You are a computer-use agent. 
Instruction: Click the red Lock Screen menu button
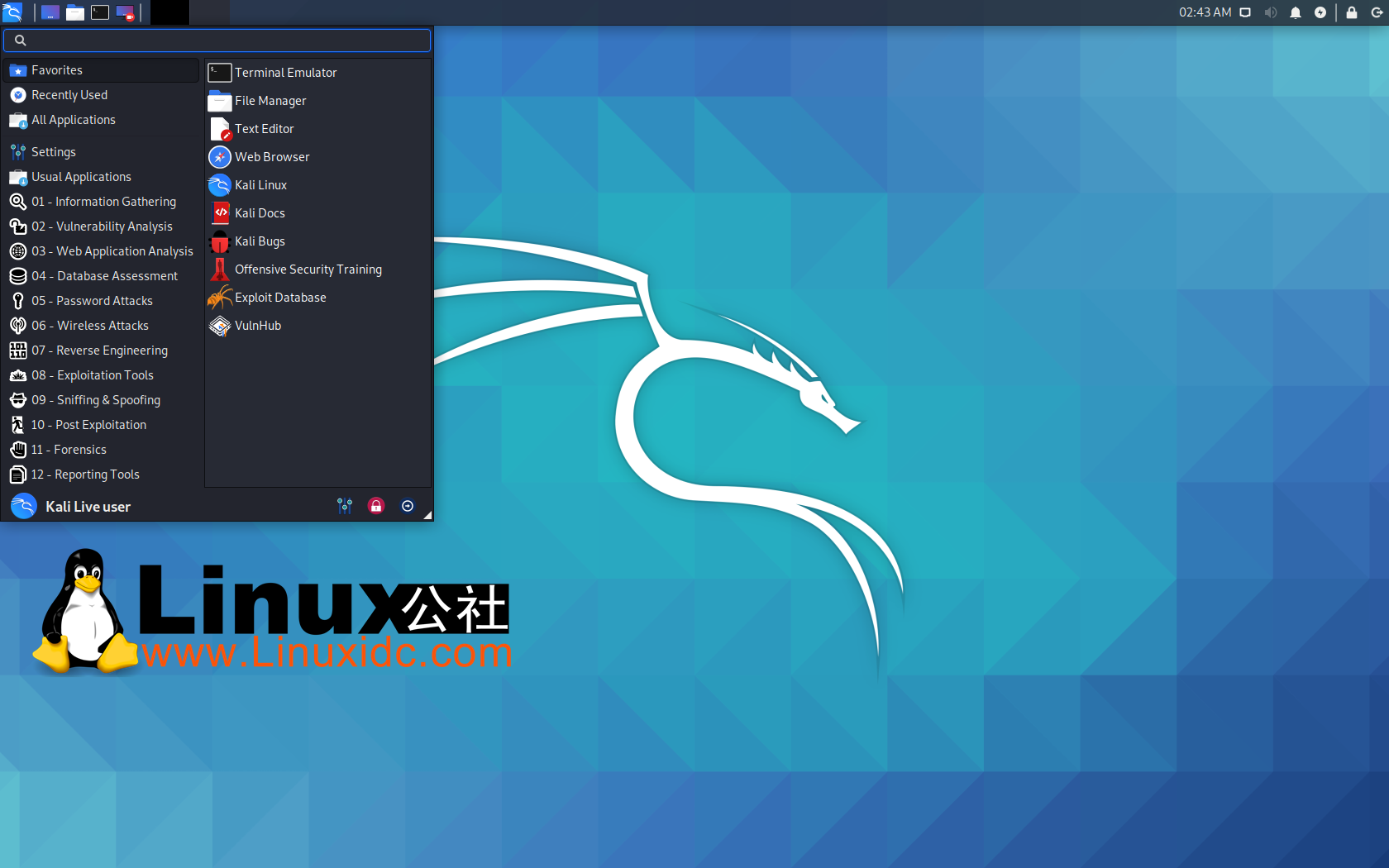pos(376,506)
